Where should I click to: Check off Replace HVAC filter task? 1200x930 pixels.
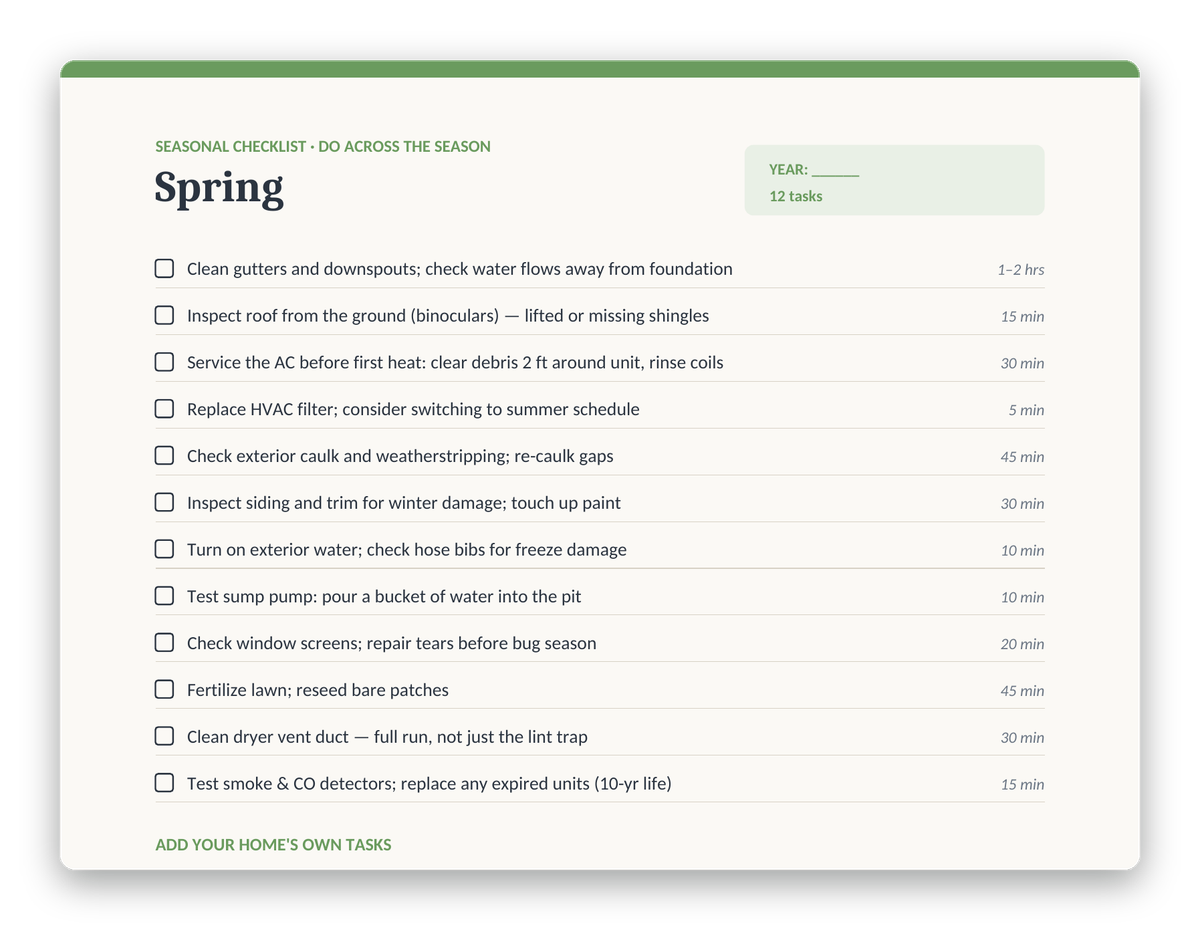point(164,409)
